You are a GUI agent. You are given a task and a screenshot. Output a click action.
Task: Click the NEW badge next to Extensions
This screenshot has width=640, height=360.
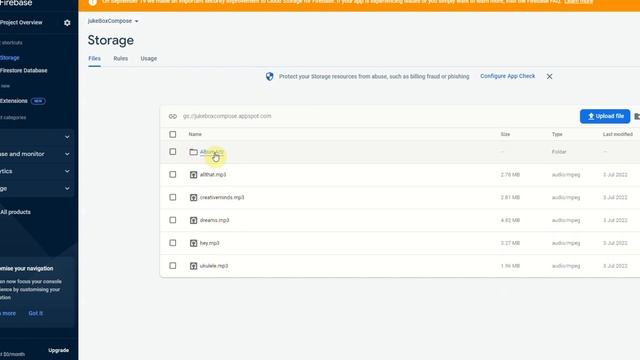click(38, 101)
